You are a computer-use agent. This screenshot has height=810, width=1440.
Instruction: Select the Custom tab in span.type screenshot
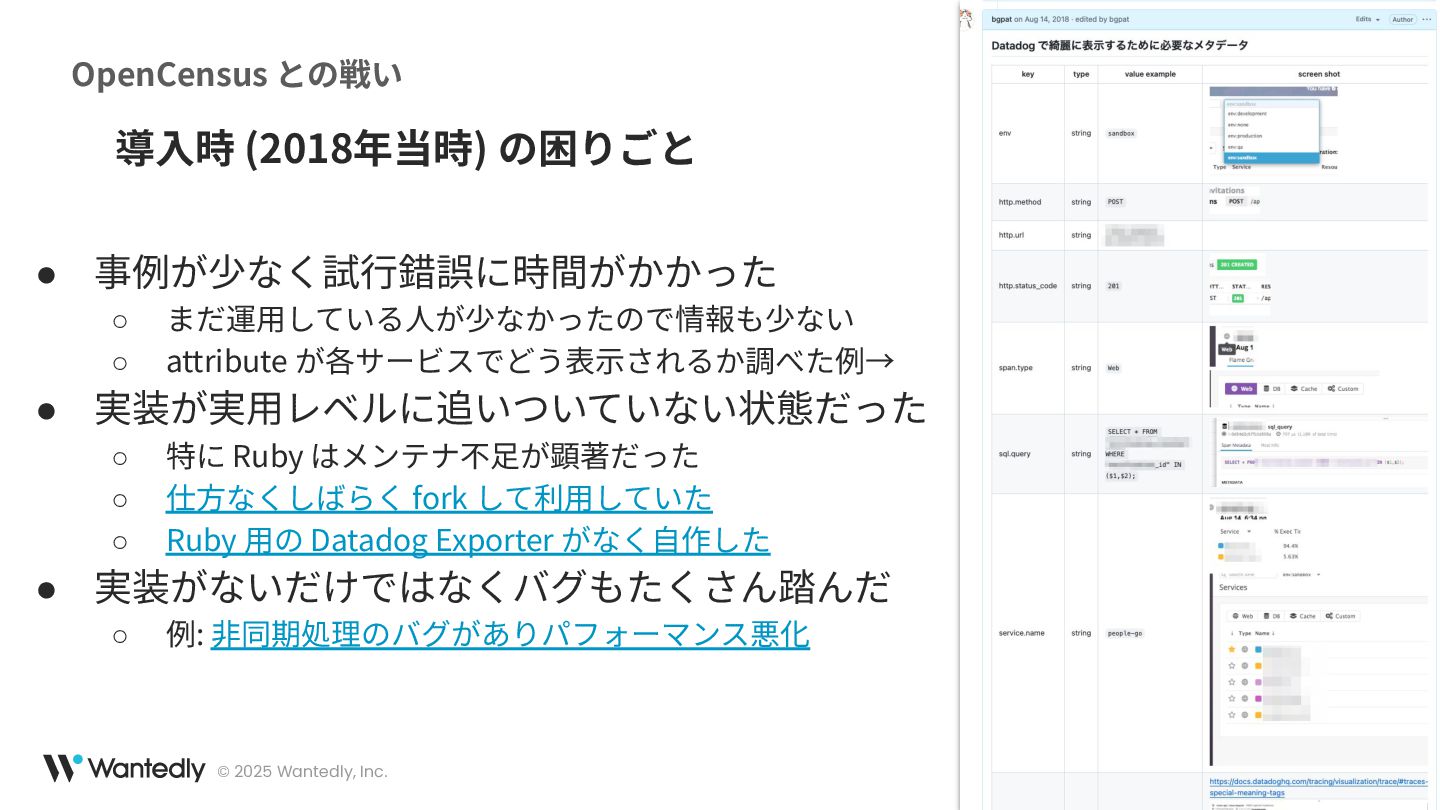1343,389
